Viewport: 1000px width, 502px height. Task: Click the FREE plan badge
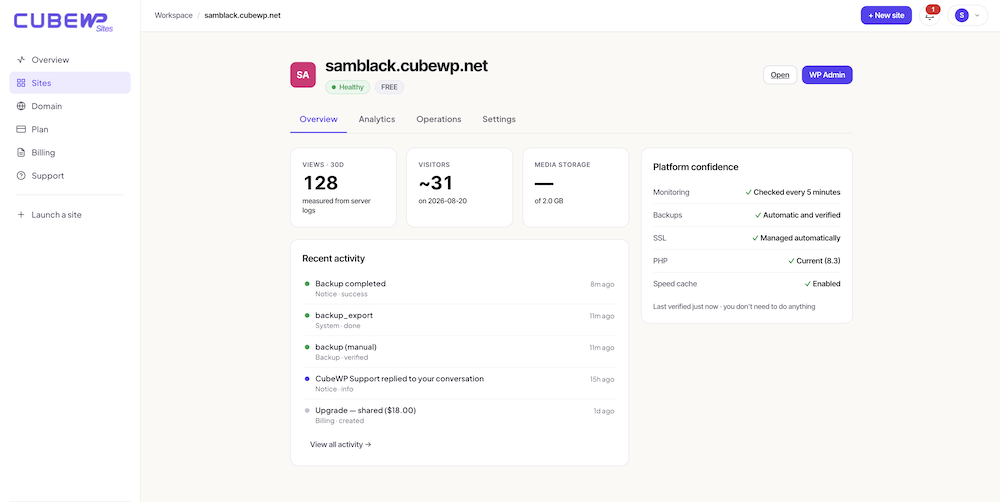(389, 87)
